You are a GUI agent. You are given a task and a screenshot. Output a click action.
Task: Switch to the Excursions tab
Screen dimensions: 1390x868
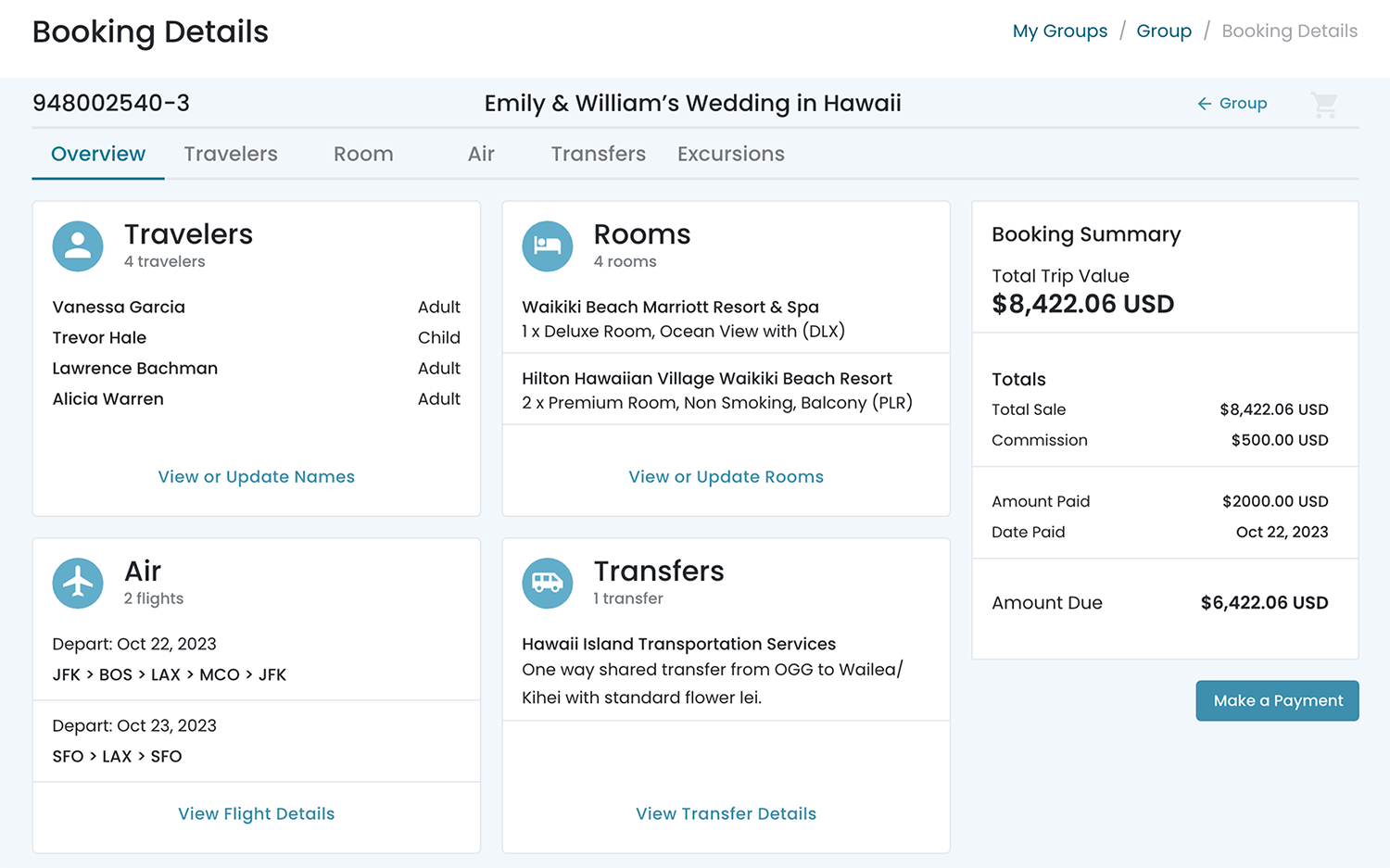point(730,154)
